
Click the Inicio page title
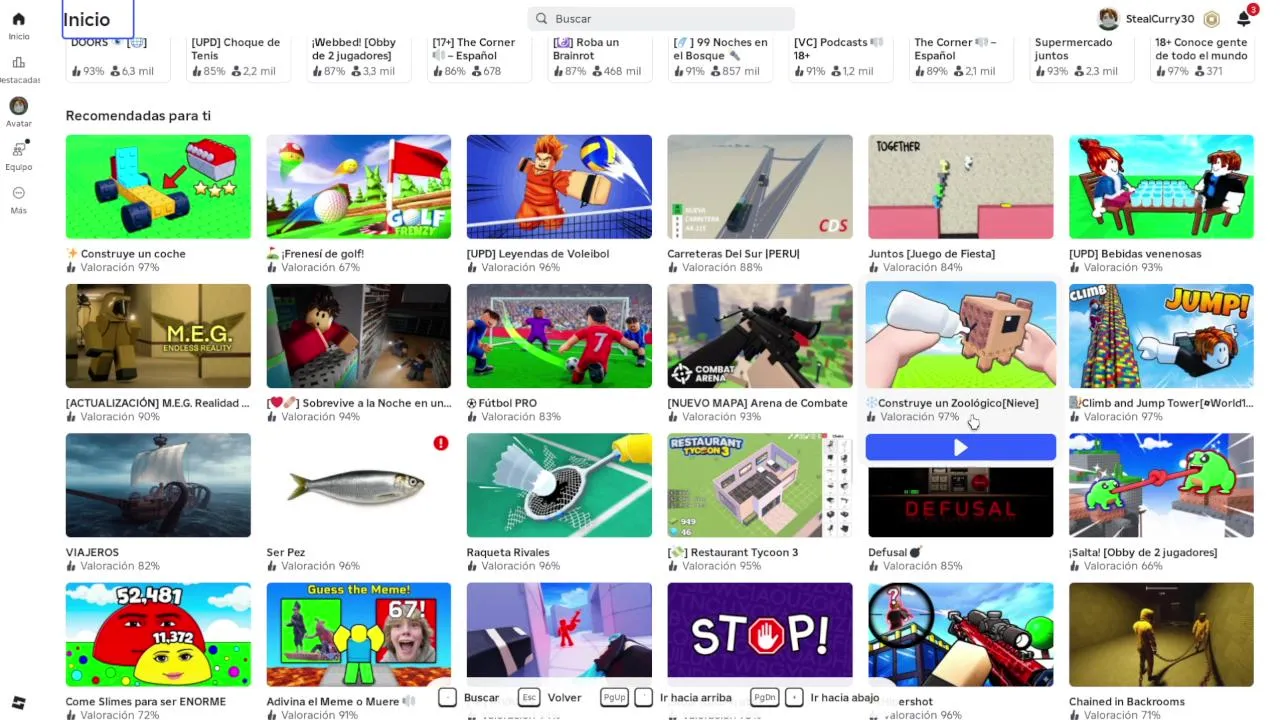pos(87,19)
